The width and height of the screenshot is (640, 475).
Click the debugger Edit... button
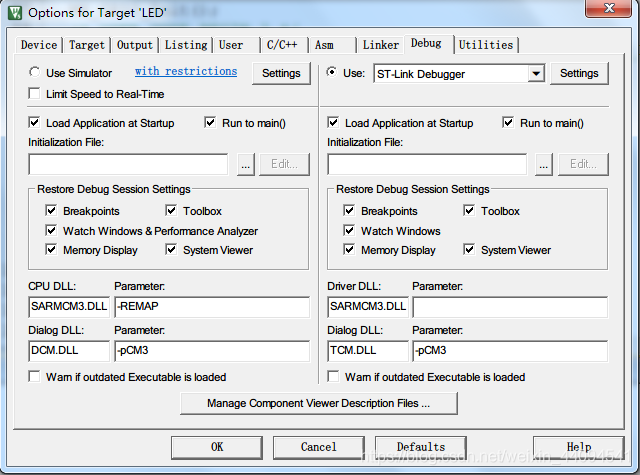coord(583,164)
